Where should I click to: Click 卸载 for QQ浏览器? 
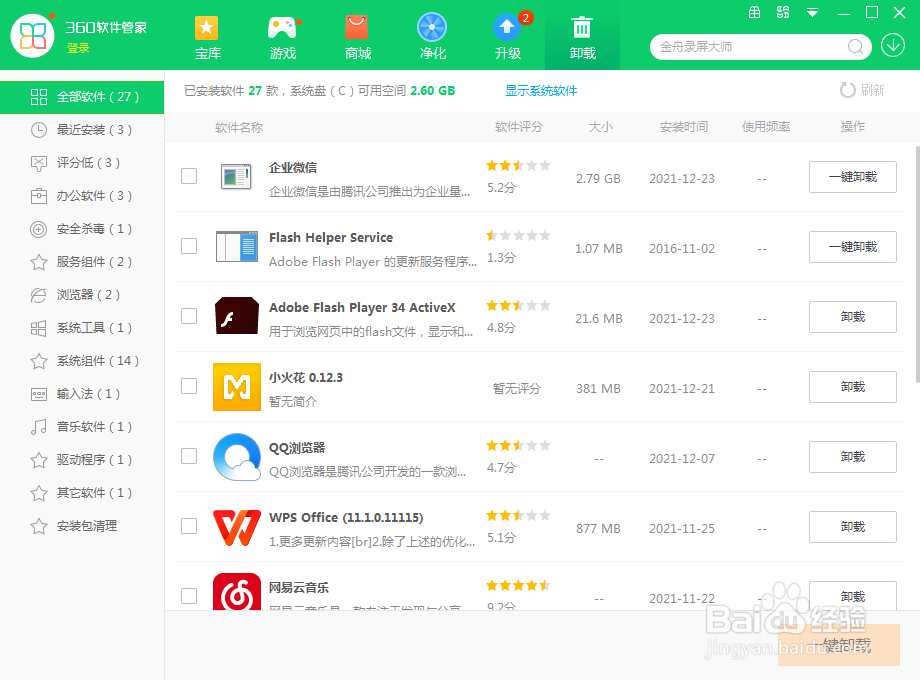pyautogui.click(x=853, y=456)
